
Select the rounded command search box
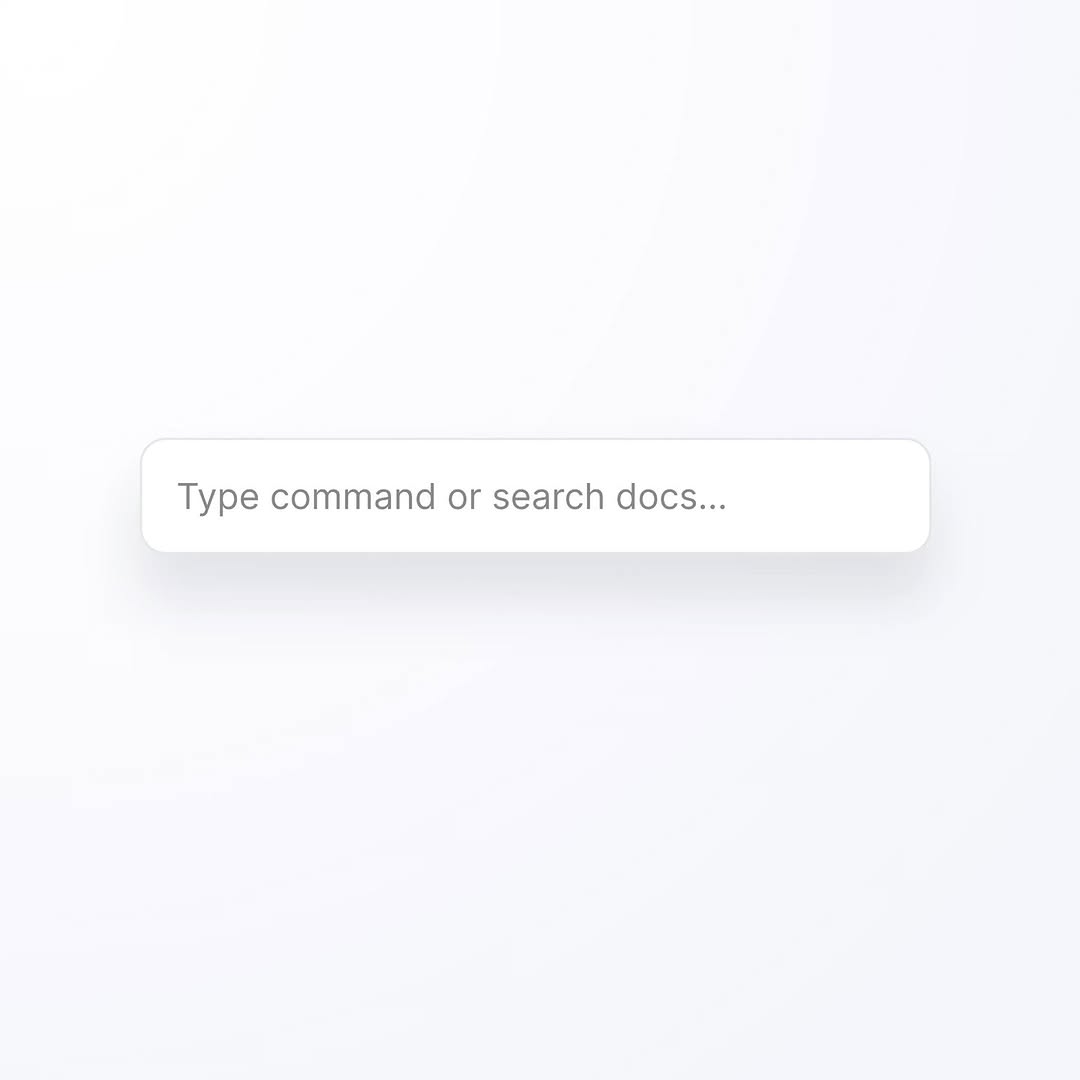pos(535,495)
